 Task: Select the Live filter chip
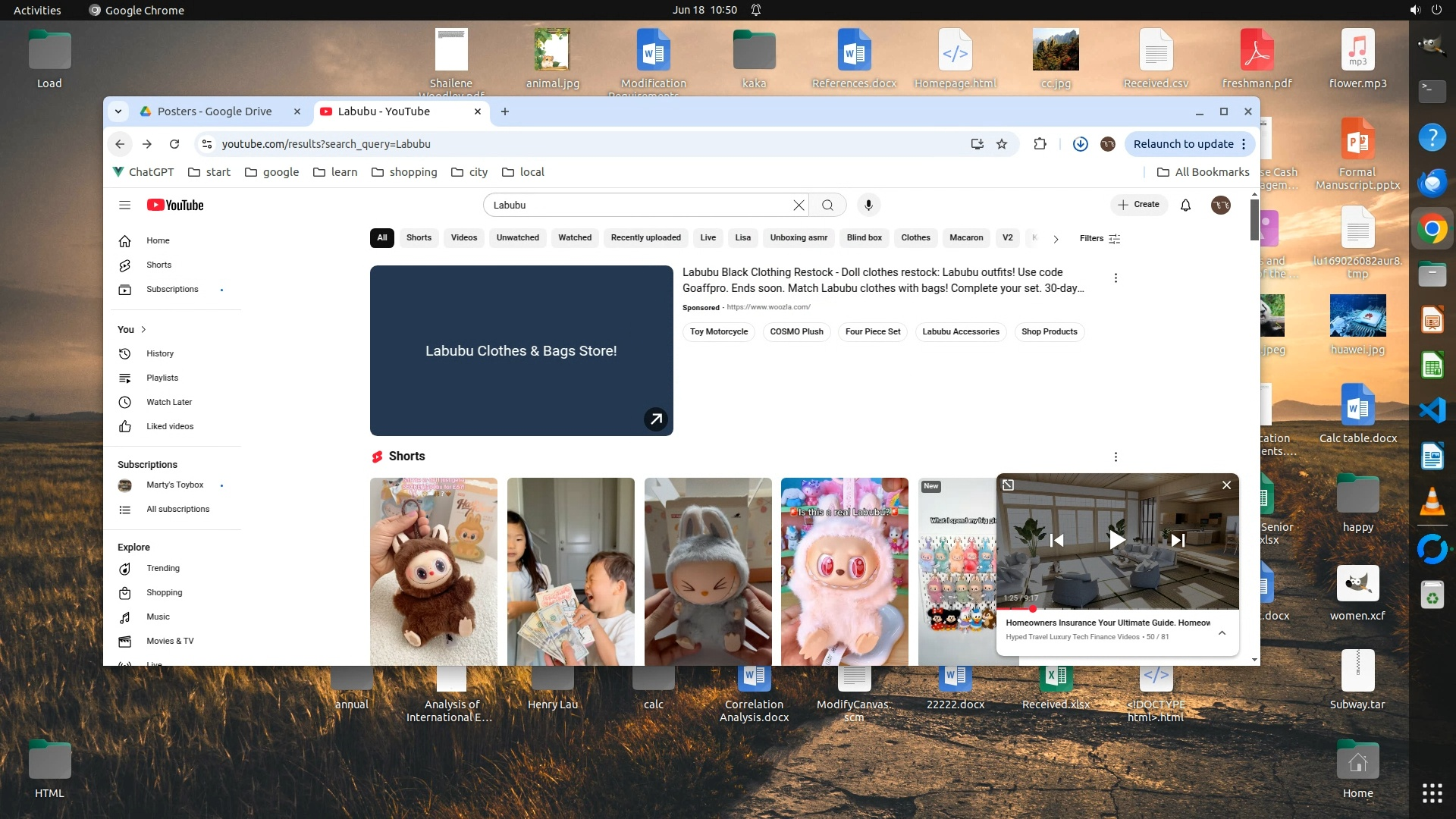pyautogui.click(x=708, y=237)
